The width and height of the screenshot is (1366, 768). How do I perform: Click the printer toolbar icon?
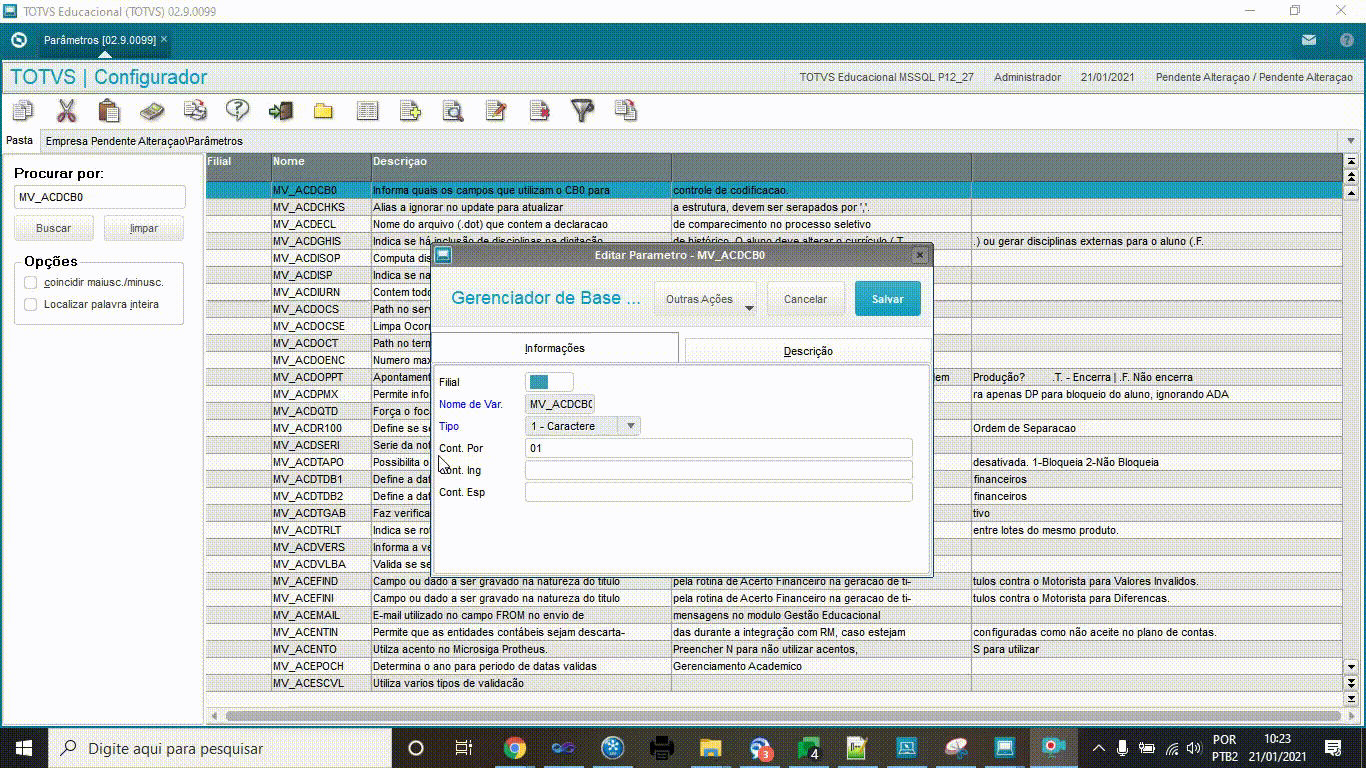195,110
